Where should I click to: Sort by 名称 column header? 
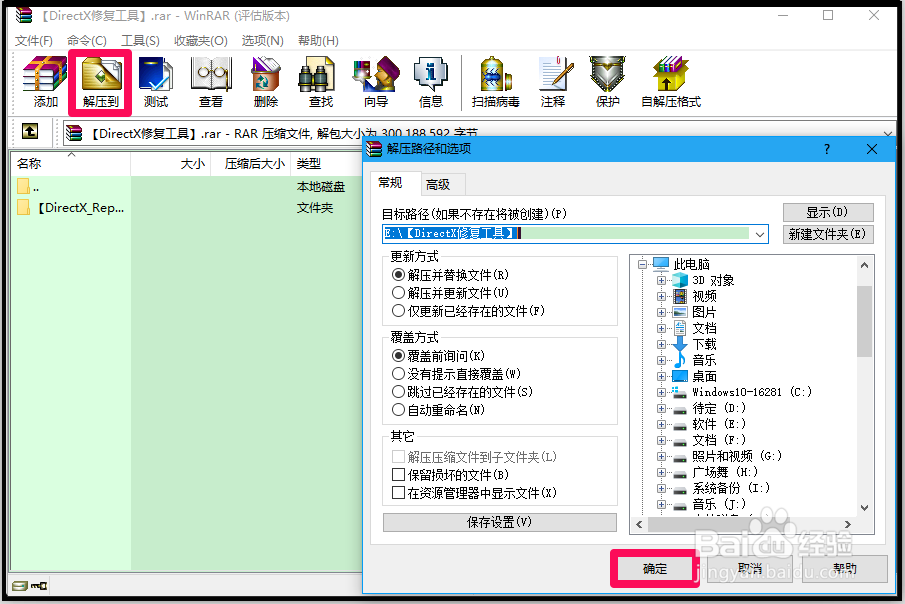tap(71, 164)
